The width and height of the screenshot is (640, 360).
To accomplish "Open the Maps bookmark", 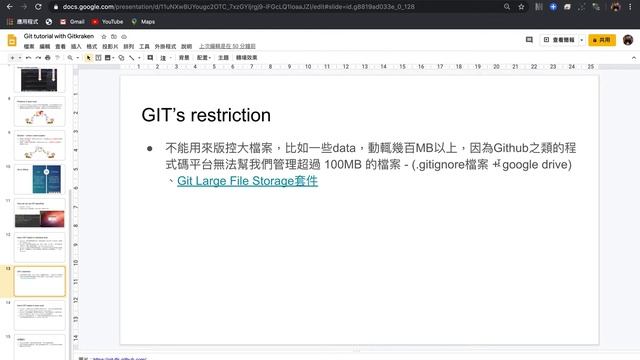I will point(143,22).
